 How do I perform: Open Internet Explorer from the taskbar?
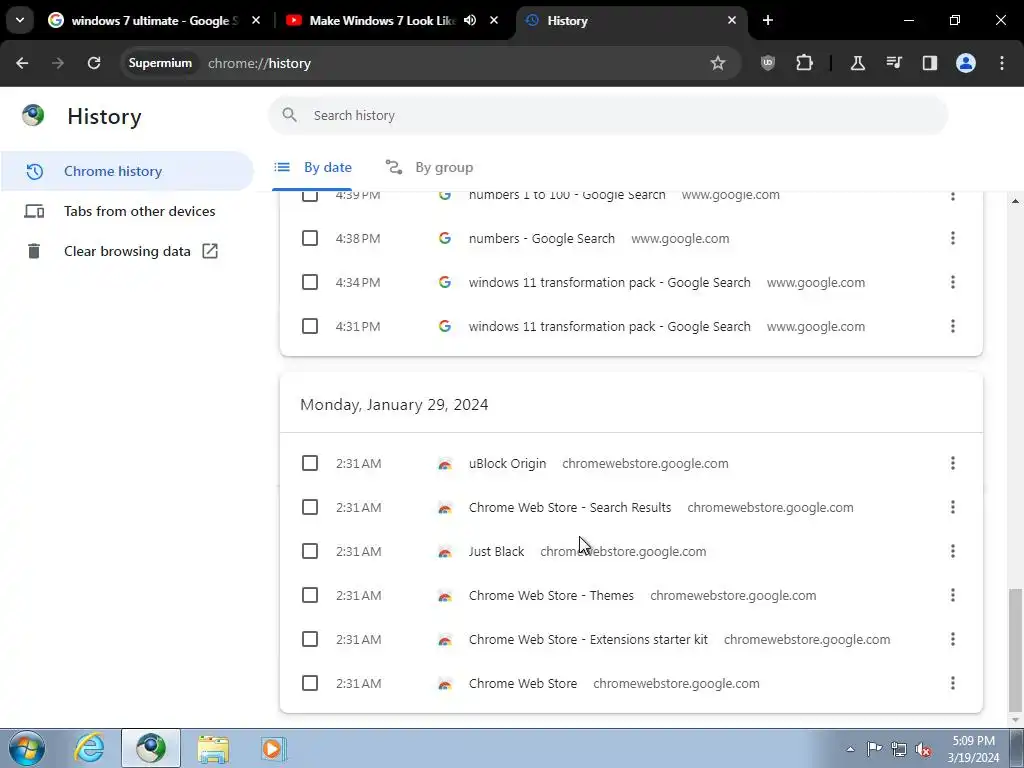click(x=89, y=748)
